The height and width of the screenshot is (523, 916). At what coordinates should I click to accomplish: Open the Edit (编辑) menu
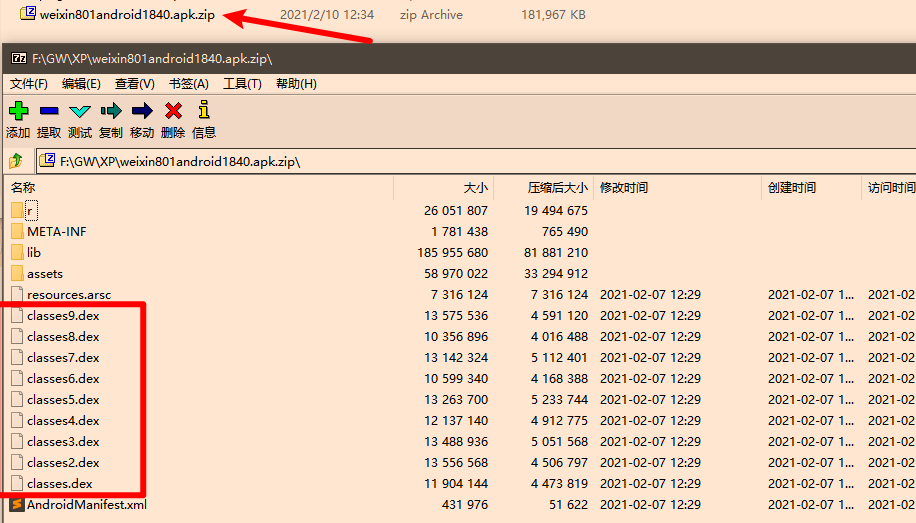81,84
